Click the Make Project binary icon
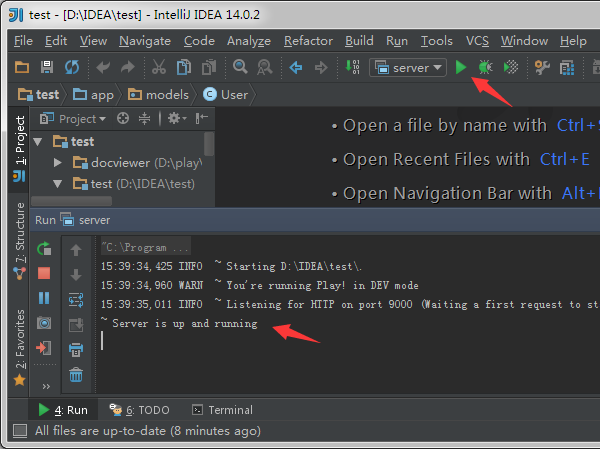 point(352,67)
